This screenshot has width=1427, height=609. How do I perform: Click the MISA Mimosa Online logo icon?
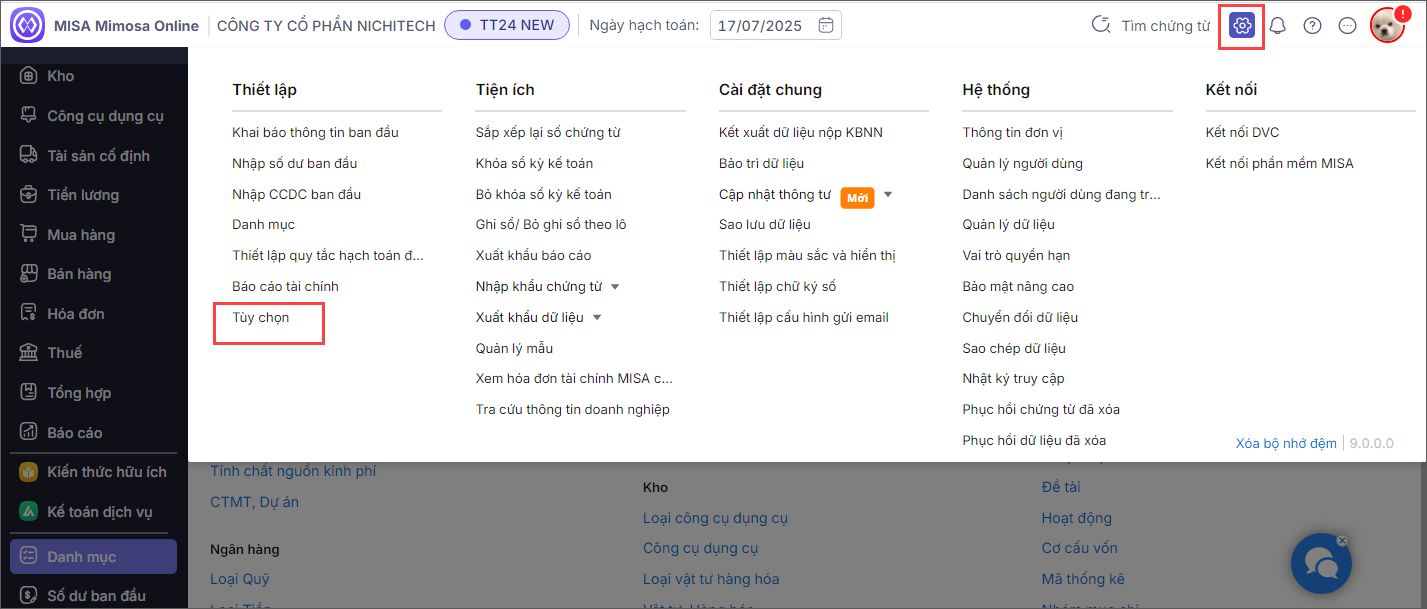tap(27, 25)
